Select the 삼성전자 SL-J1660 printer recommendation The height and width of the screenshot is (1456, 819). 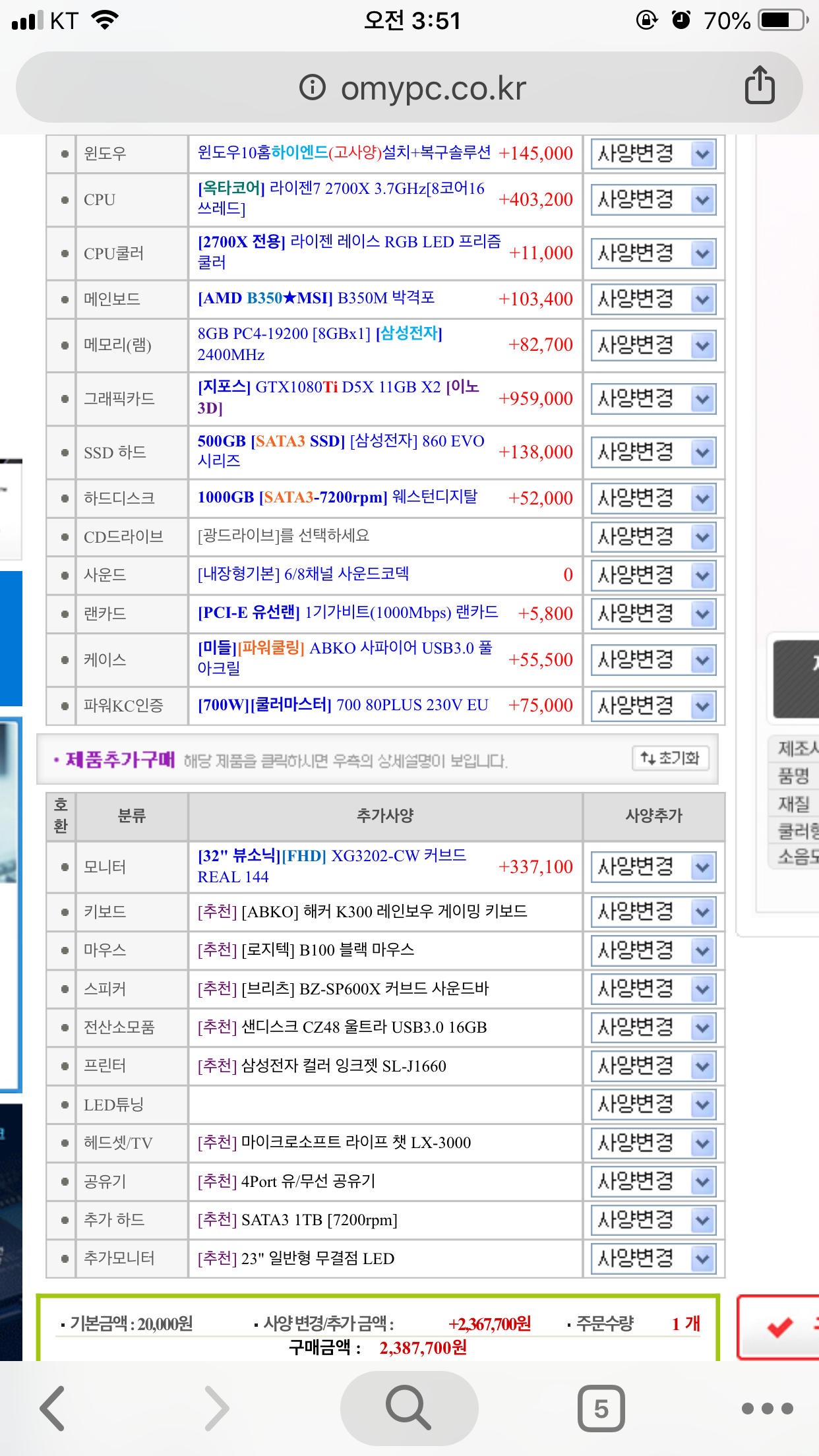point(322,1066)
